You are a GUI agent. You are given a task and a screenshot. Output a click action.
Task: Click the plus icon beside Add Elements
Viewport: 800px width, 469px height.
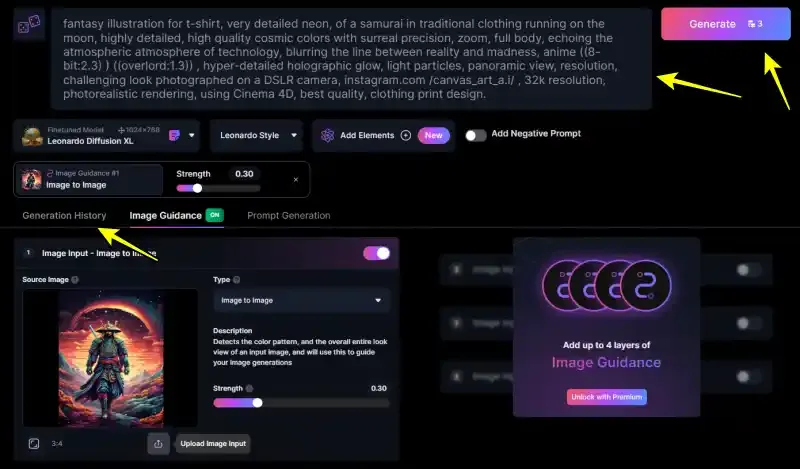tap(406, 135)
